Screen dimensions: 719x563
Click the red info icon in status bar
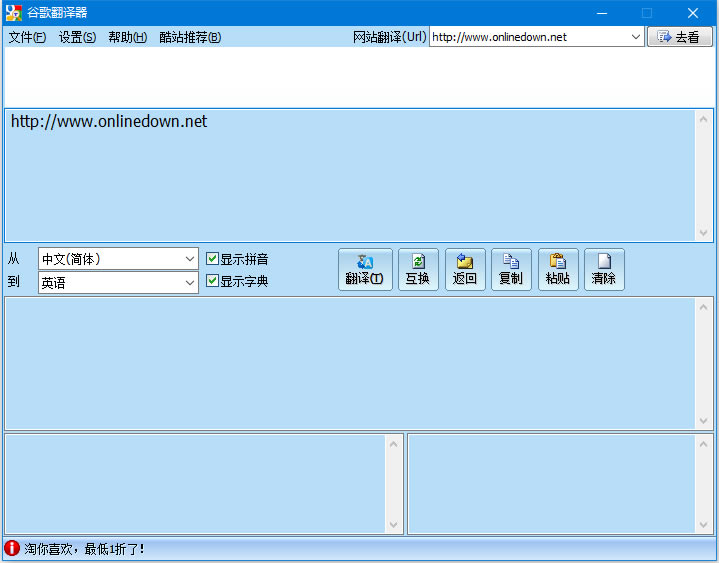[x=12, y=549]
